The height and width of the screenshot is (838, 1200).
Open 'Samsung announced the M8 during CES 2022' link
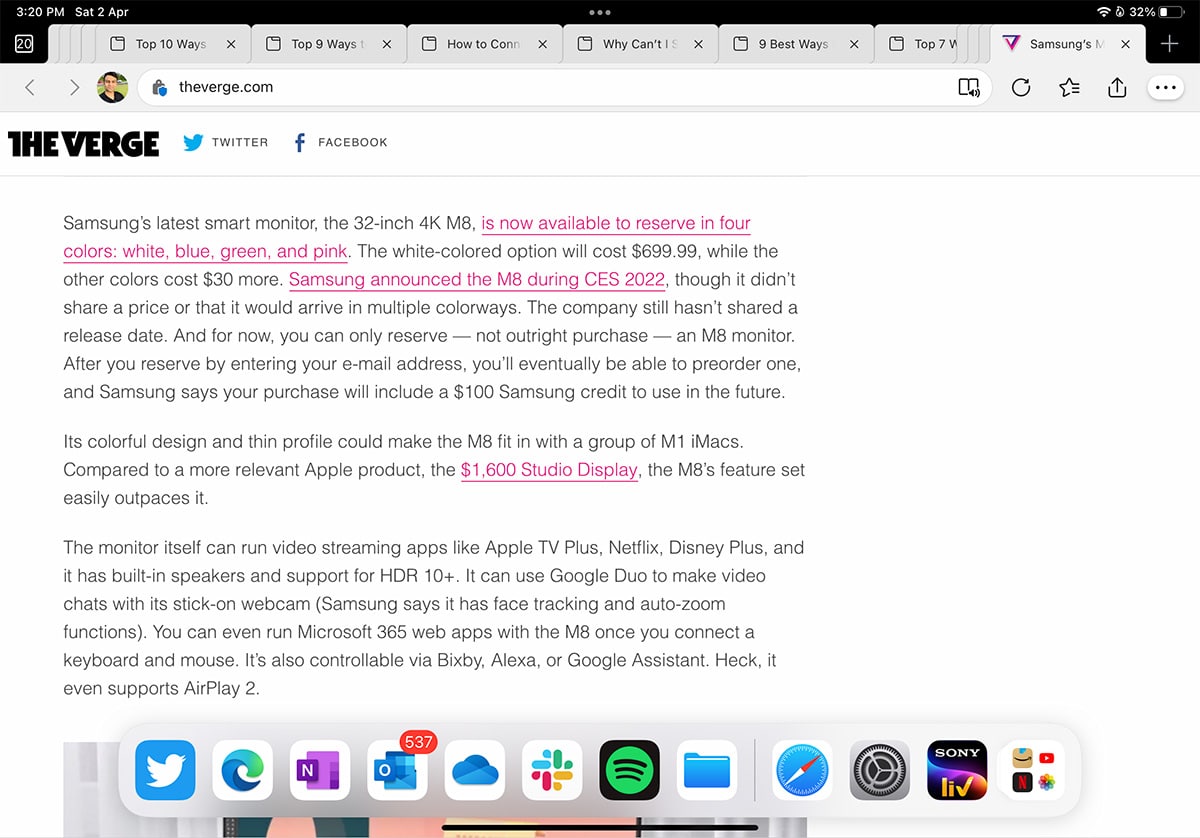tap(477, 280)
